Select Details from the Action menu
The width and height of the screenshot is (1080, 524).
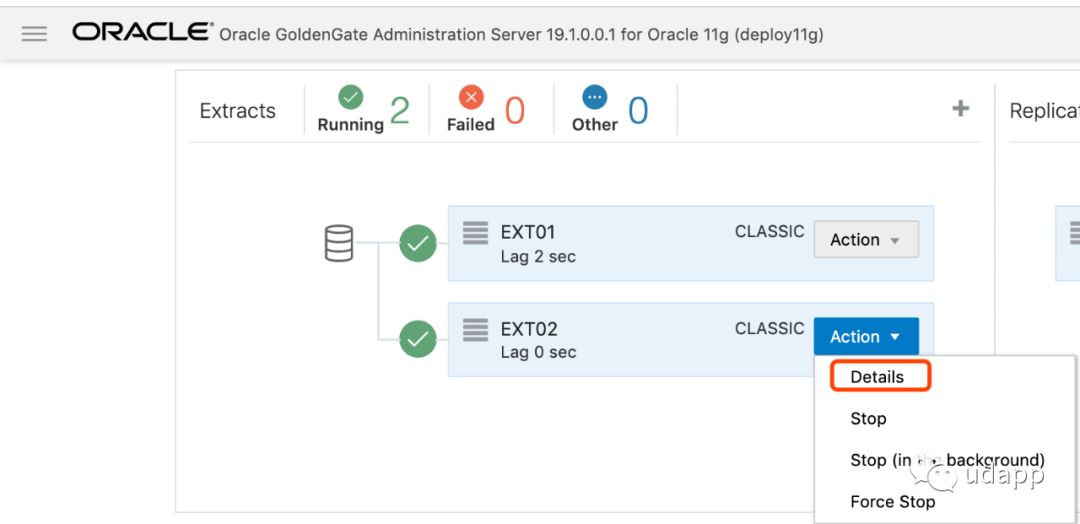[x=877, y=377]
